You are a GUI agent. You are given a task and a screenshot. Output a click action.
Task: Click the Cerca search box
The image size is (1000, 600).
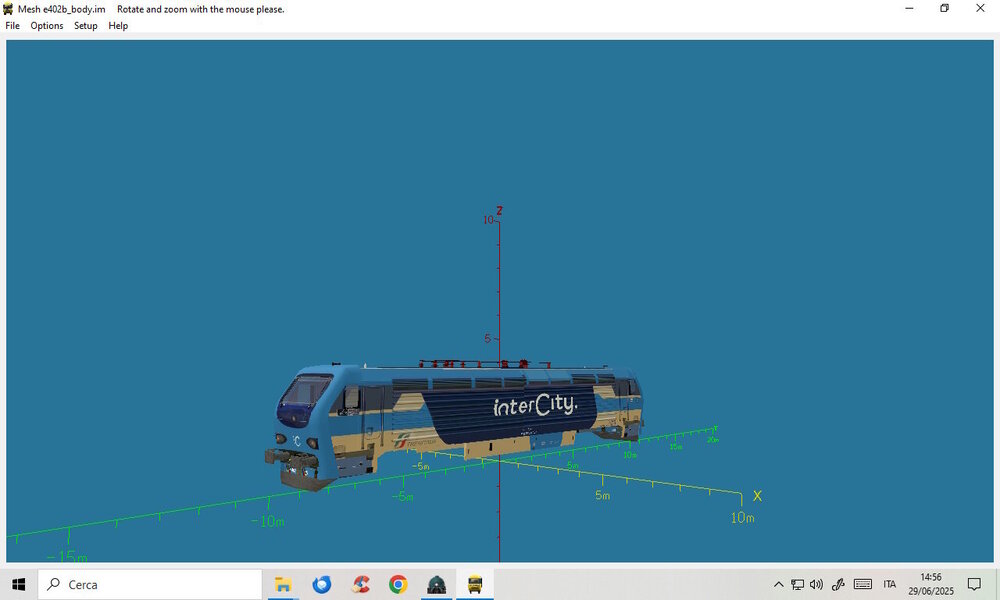click(150, 584)
